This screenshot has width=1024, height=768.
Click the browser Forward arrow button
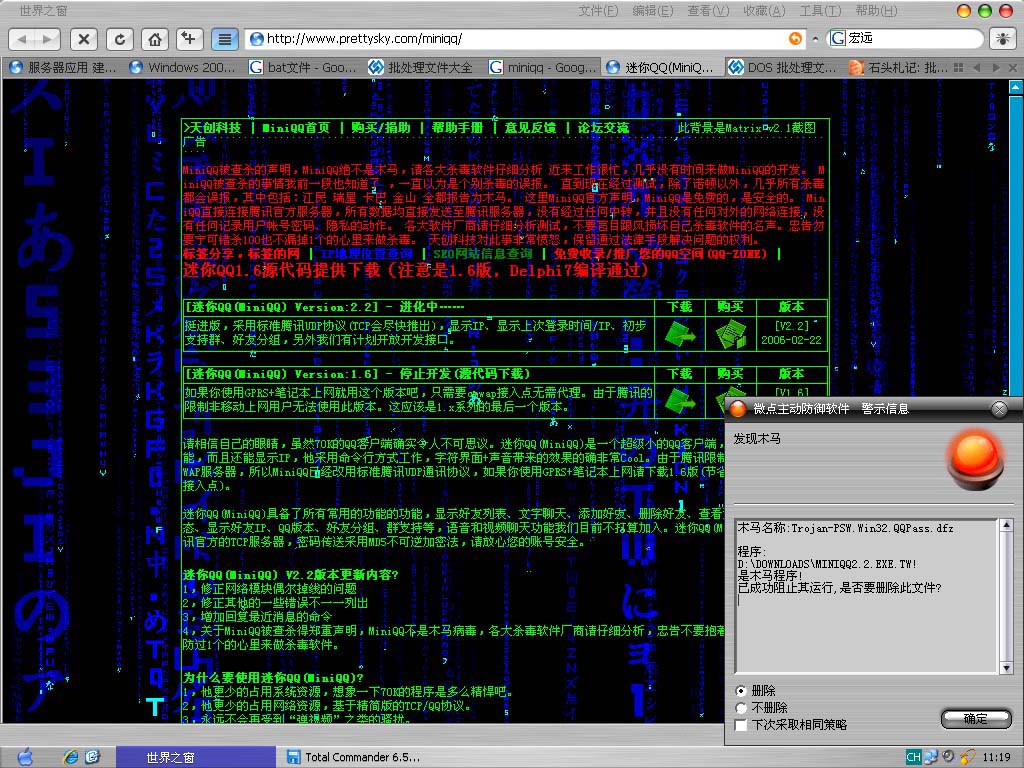(x=47, y=39)
